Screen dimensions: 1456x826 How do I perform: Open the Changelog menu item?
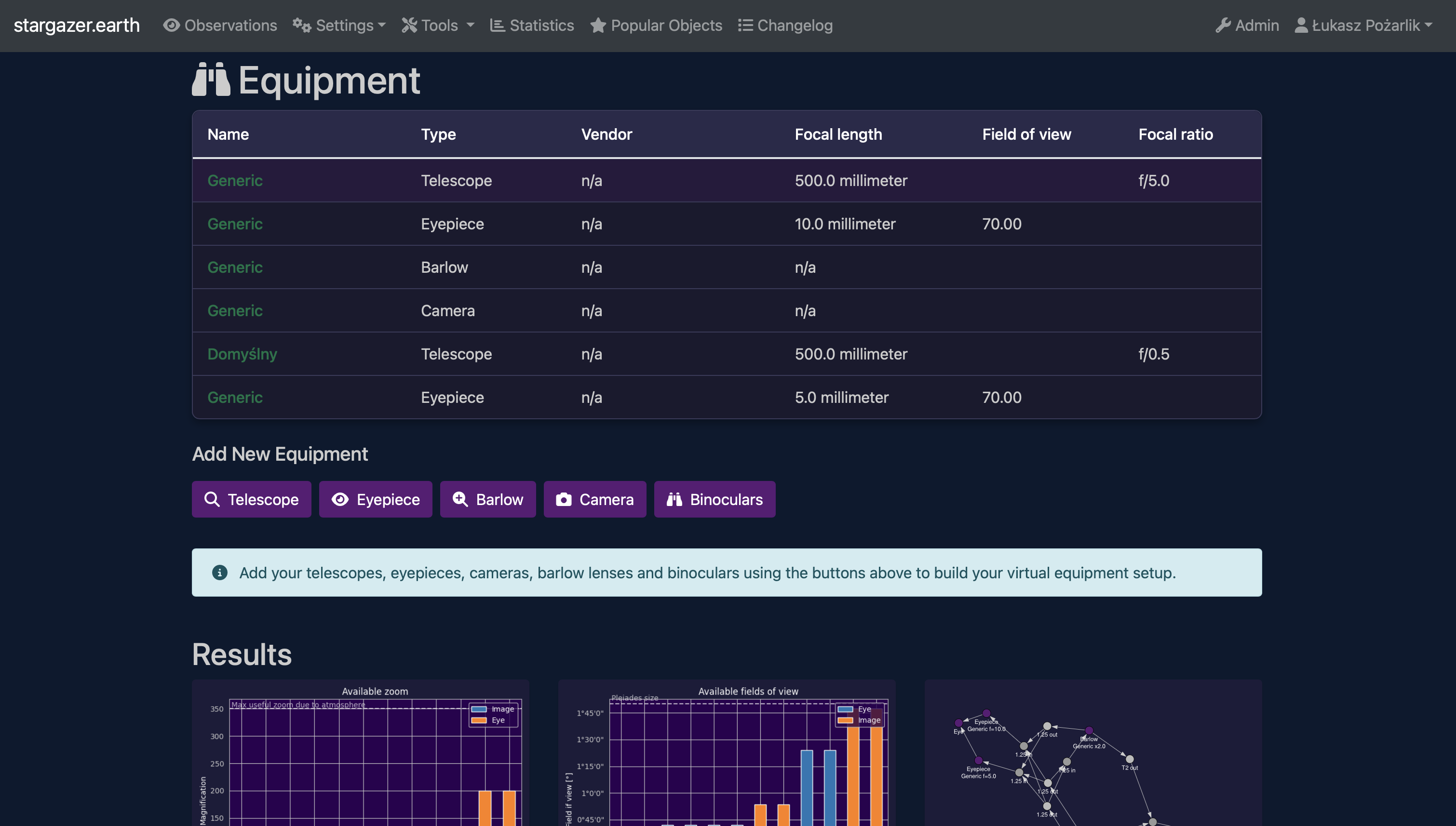(794, 26)
